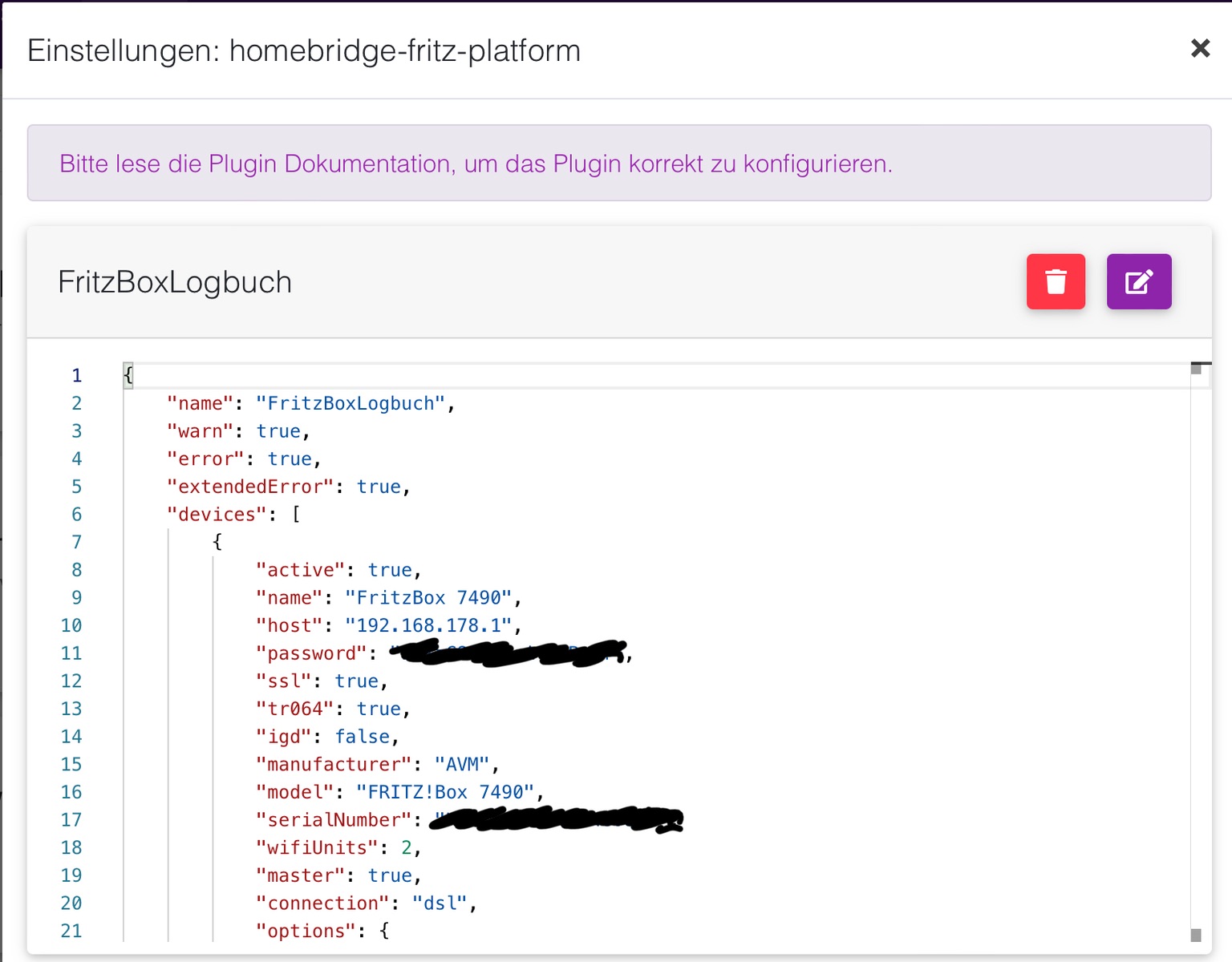Click the connection value "dsl"
The height and width of the screenshot is (962, 1232).
(440, 903)
